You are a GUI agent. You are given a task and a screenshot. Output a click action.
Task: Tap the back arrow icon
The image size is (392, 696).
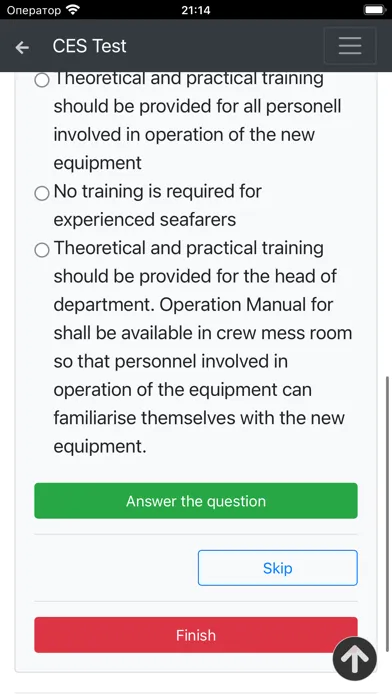22,47
